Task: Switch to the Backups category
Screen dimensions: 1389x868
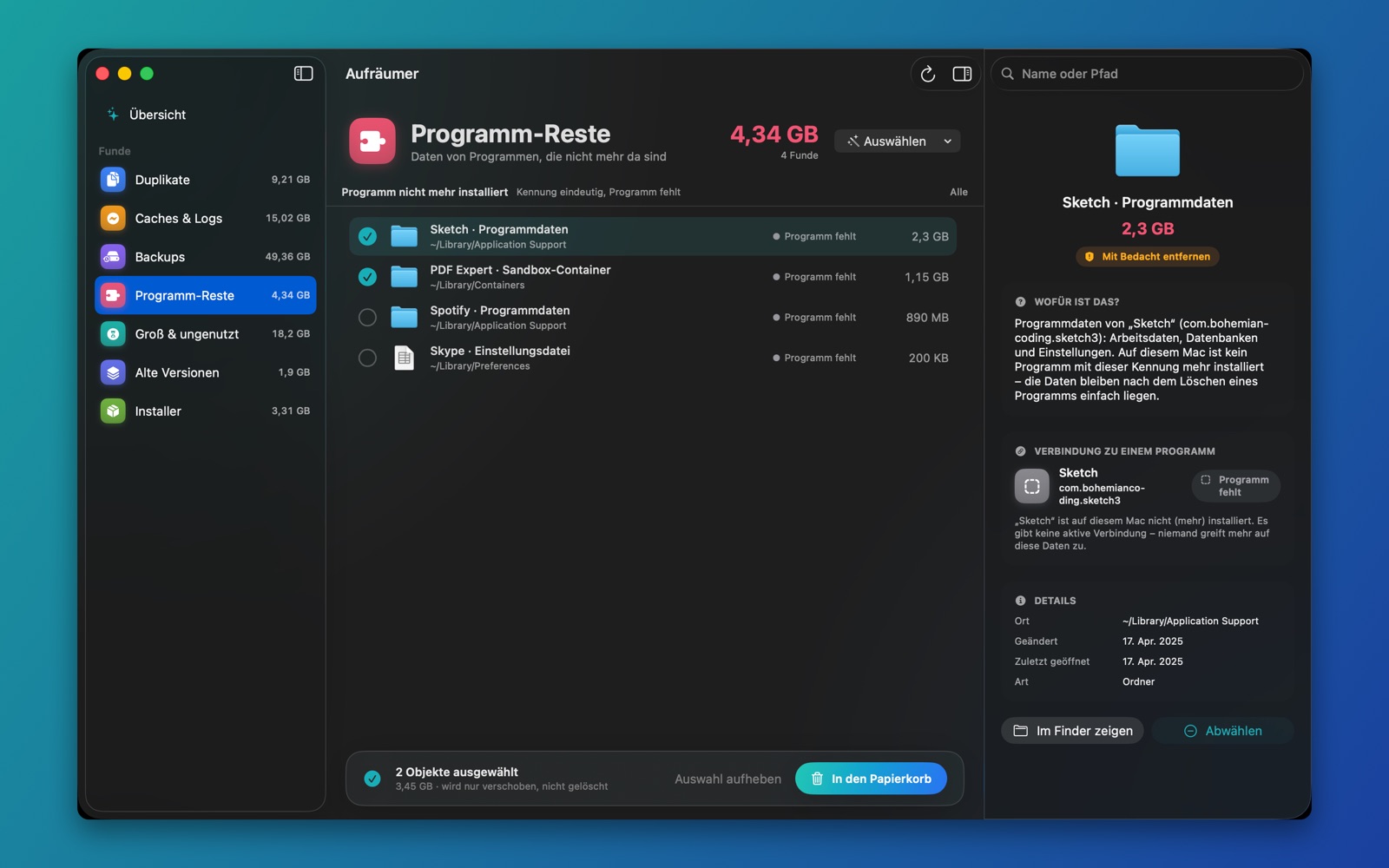Action: (x=205, y=257)
